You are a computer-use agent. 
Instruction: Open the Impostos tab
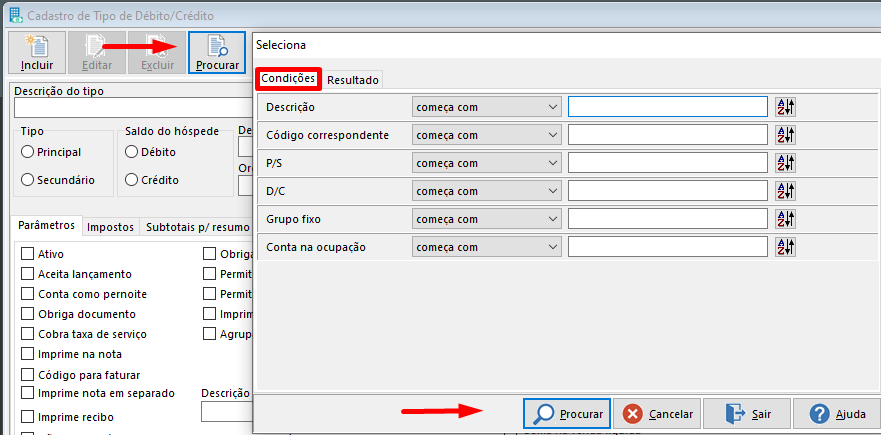111,227
